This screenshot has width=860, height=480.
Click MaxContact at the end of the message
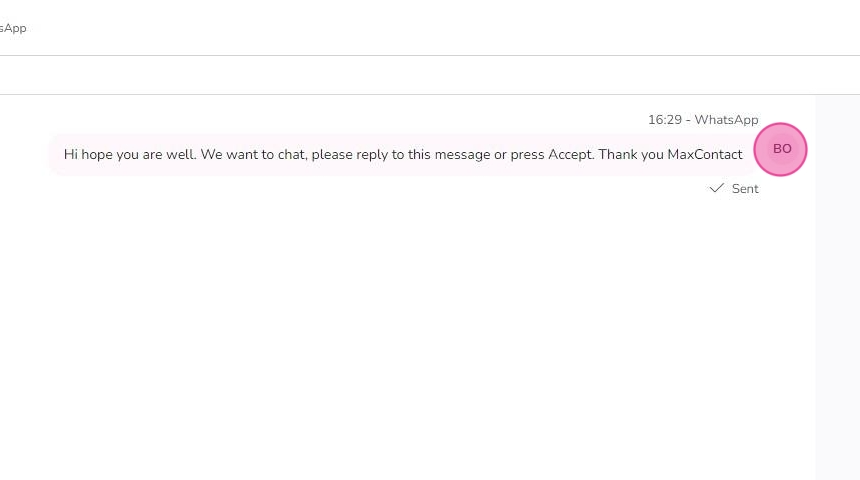[x=705, y=155]
